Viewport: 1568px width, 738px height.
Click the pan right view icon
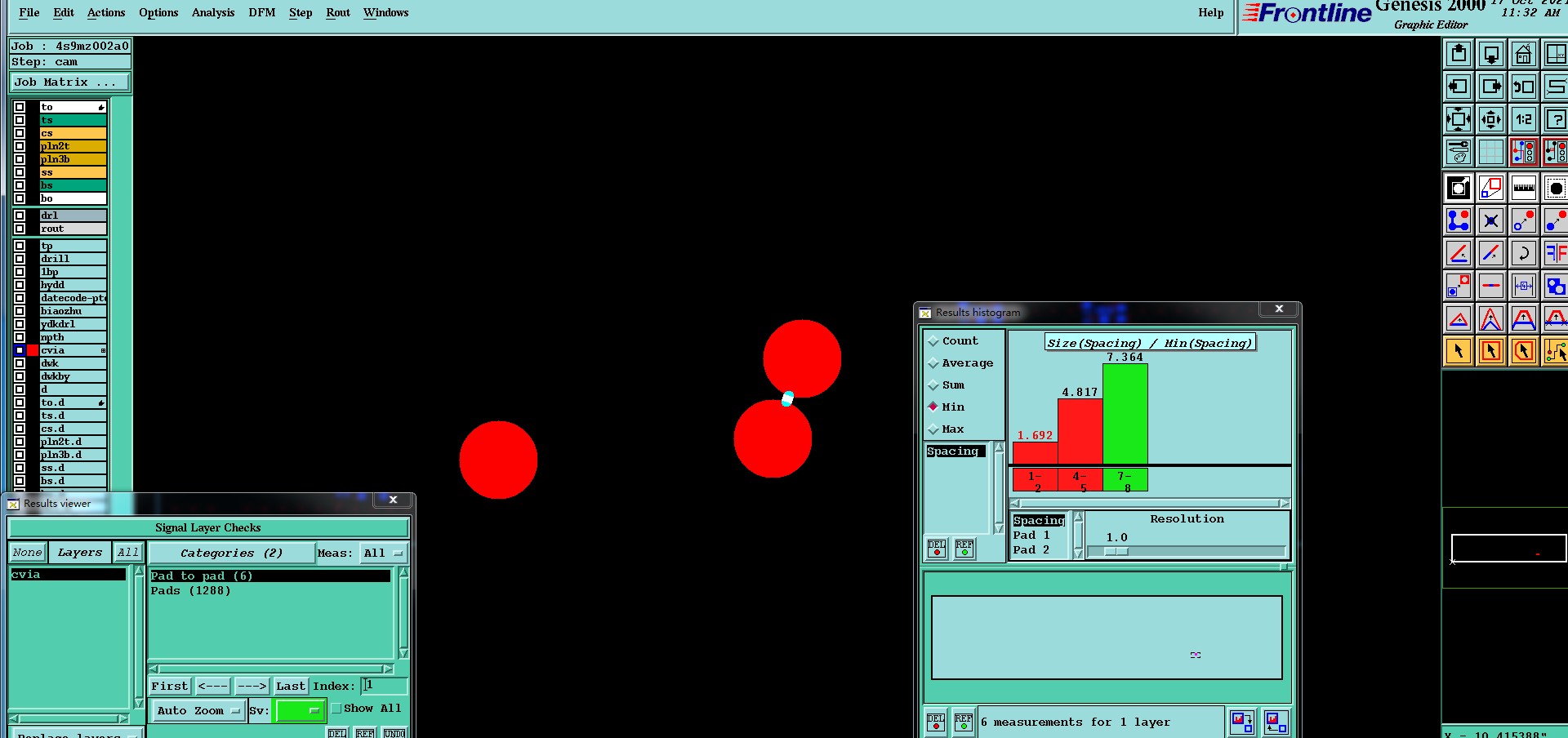[x=1491, y=87]
